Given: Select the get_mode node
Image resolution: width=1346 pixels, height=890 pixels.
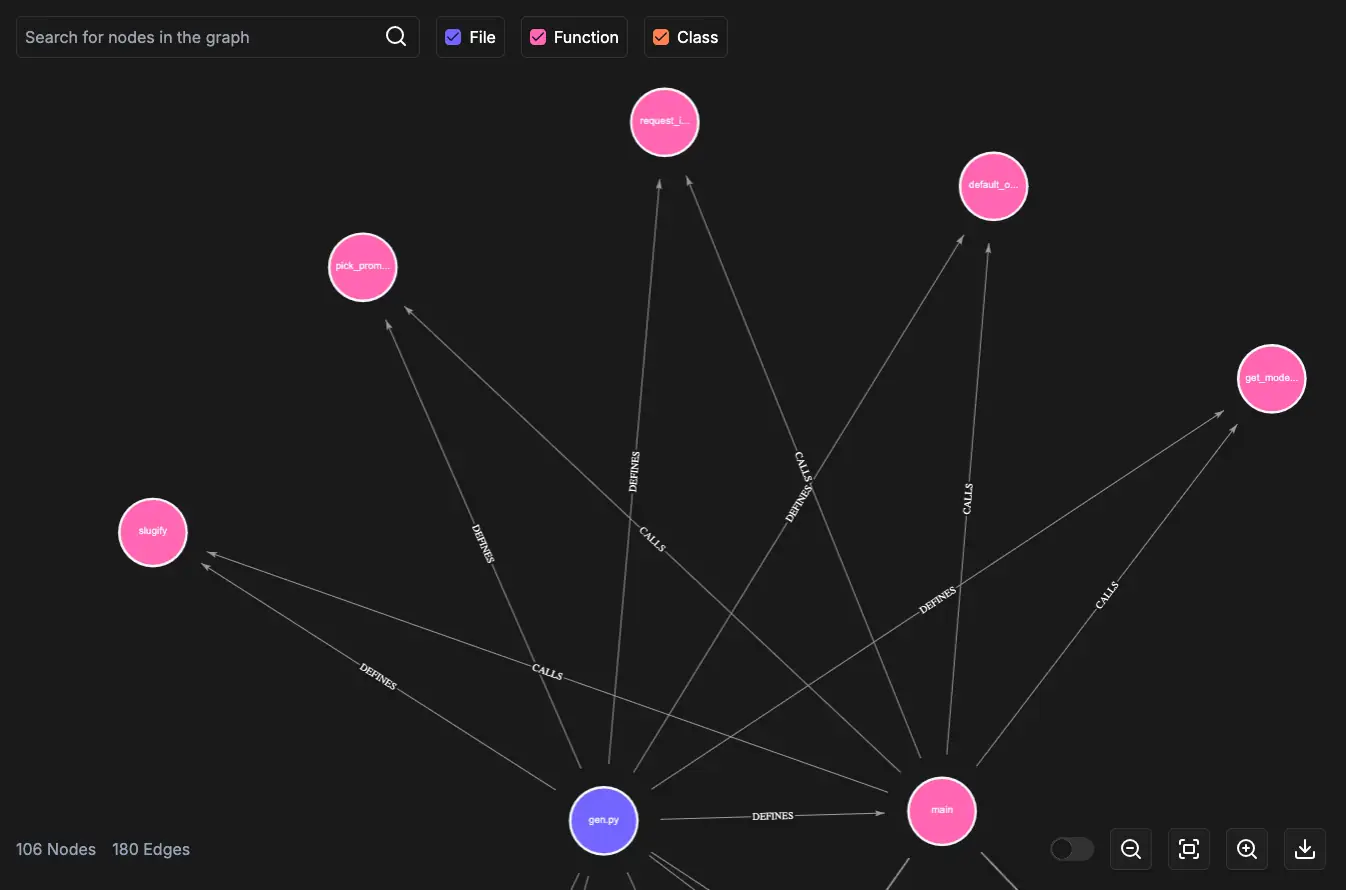Looking at the screenshot, I should [1271, 378].
